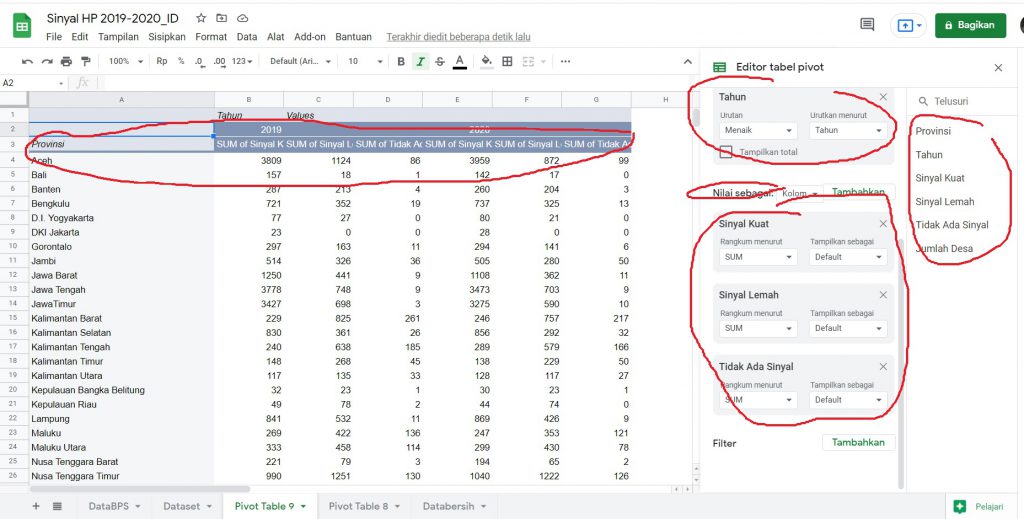Screen dimensions: 1024x519
Task: Toggle bold formatting
Action: pyautogui.click(x=401, y=61)
